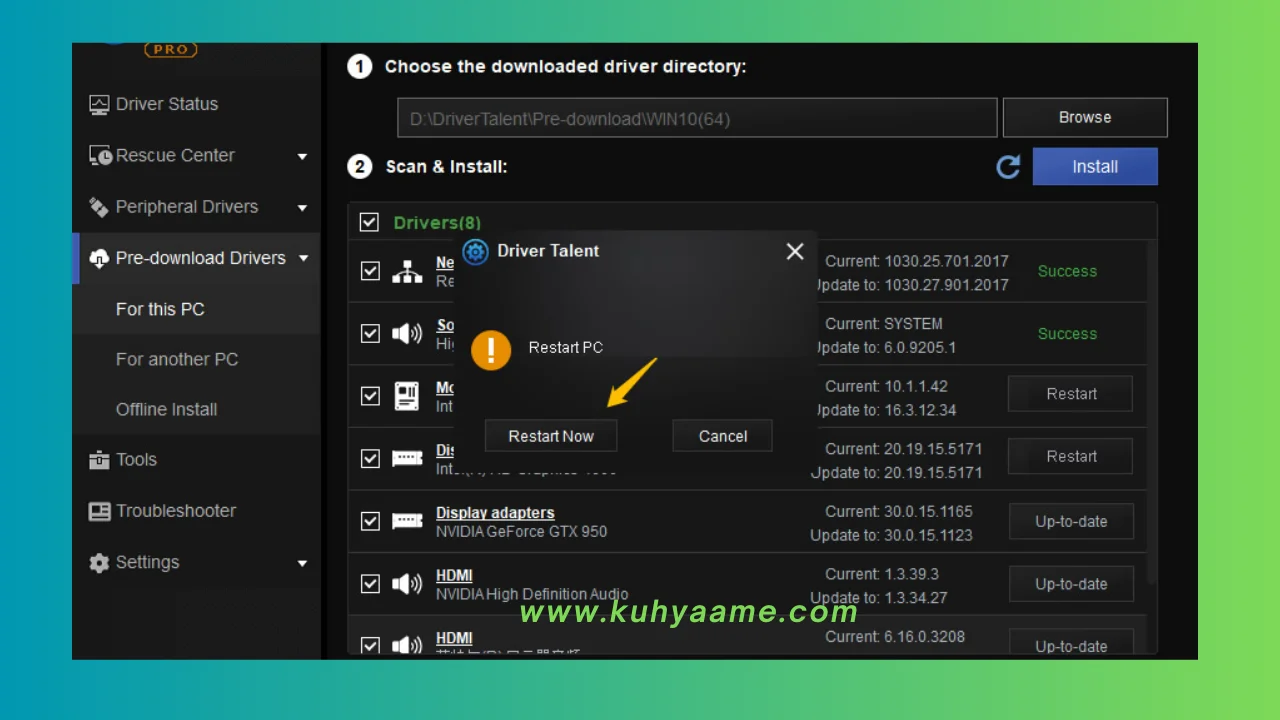Uncheck the checkbox in the SYSTEM sound row
1280x720 pixels.
tap(370, 333)
